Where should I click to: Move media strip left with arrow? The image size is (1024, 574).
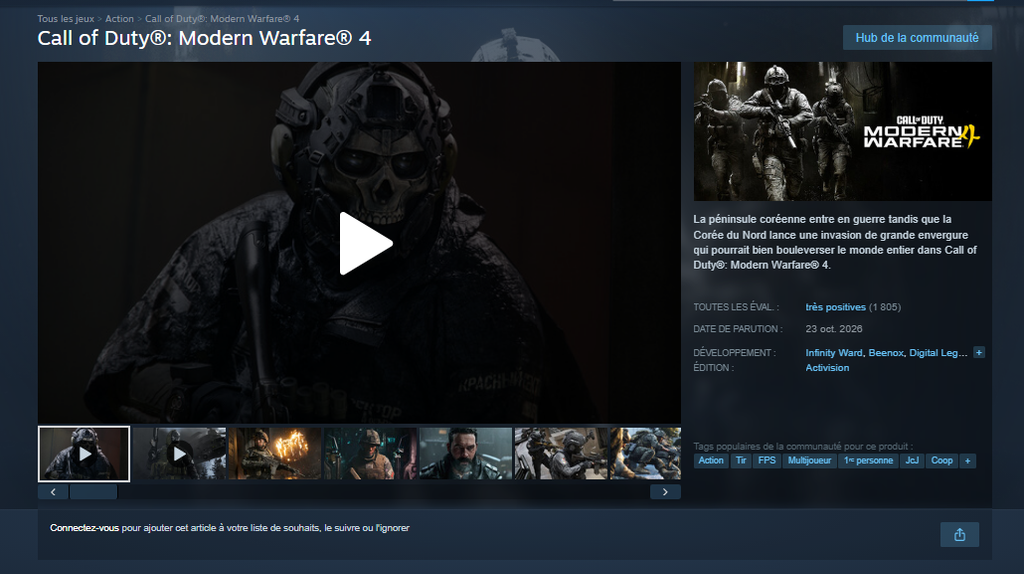point(53,492)
